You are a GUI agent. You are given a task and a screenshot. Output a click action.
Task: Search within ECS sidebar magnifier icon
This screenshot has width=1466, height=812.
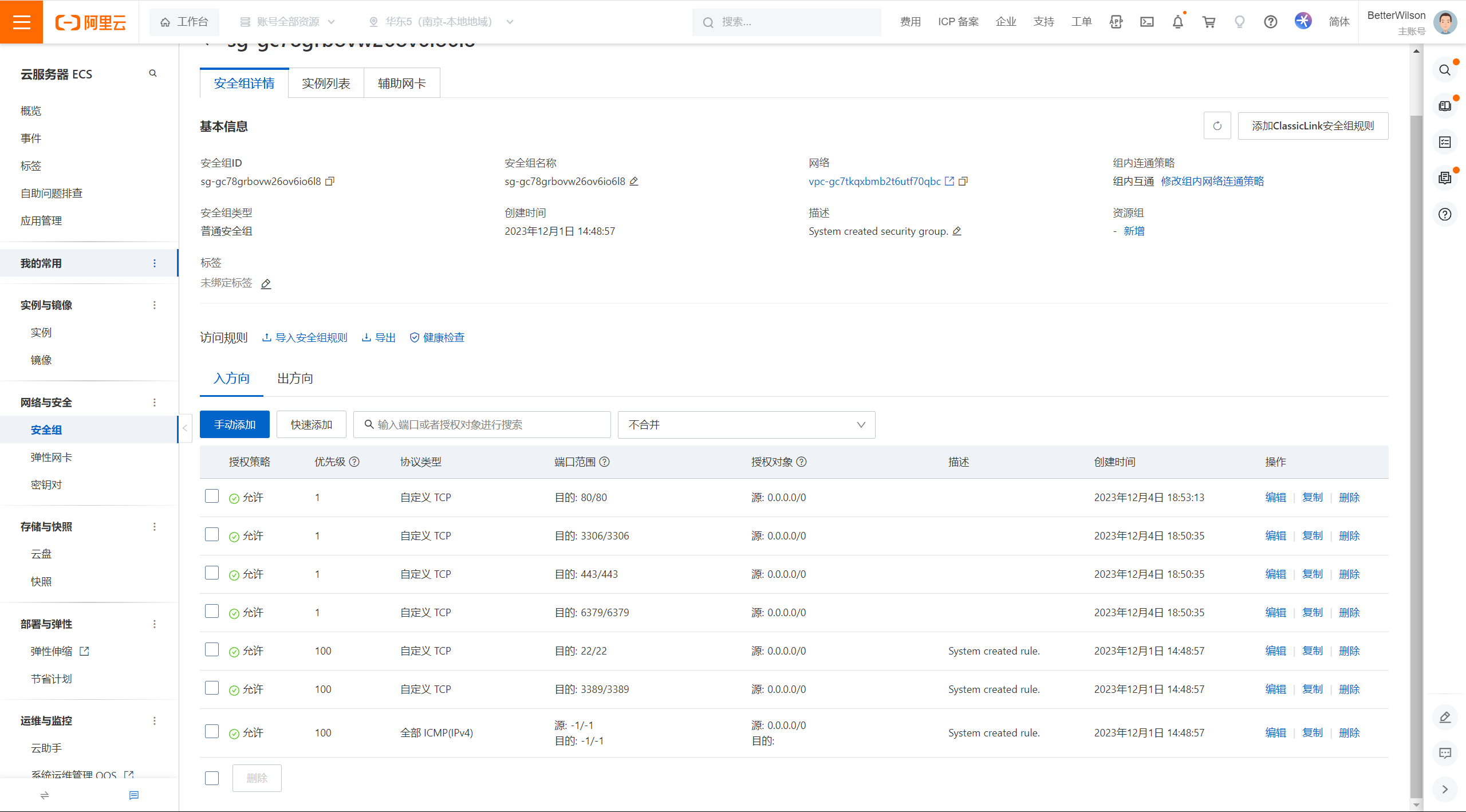(x=153, y=73)
